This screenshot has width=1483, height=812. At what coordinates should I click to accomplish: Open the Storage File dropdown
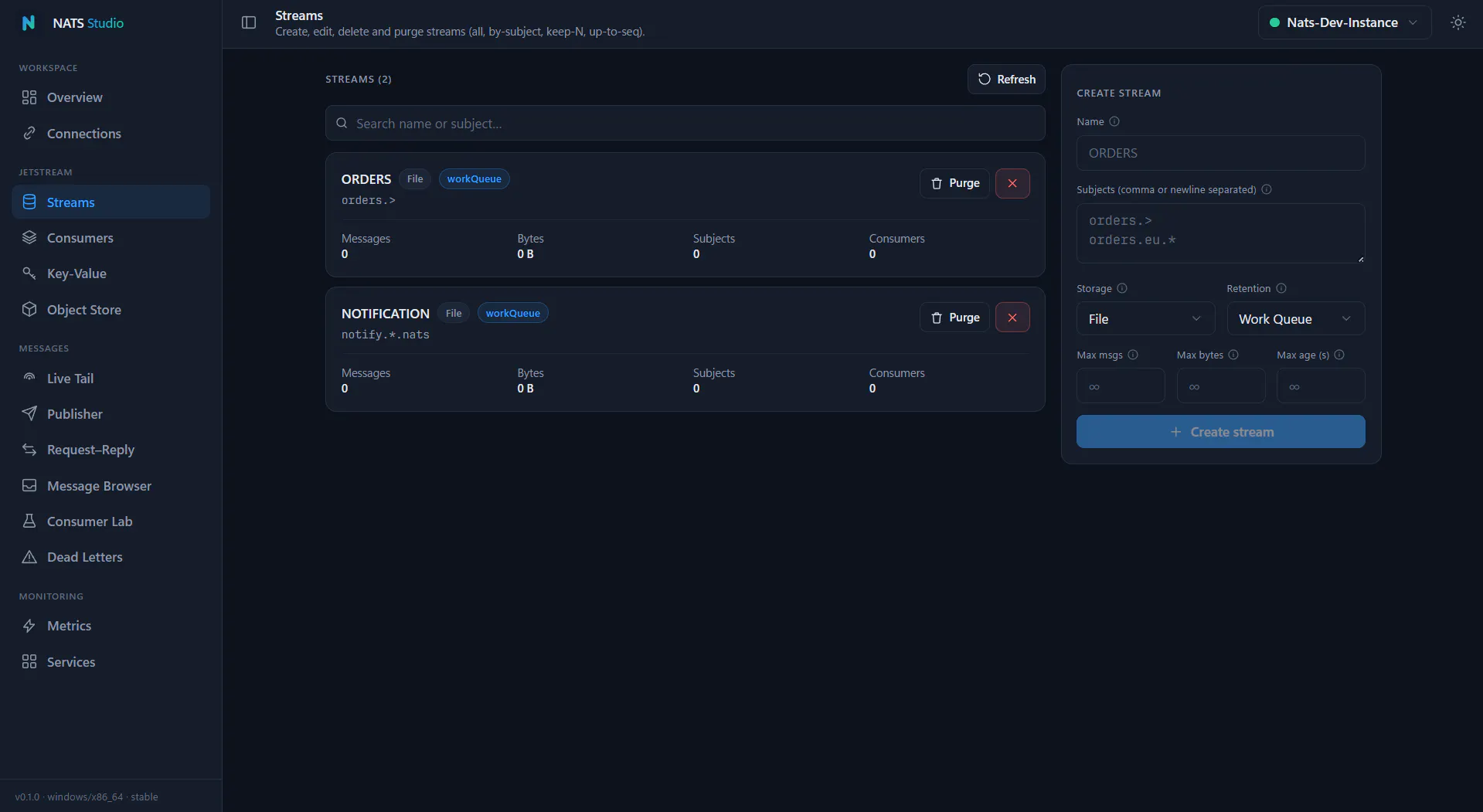pyautogui.click(x=1145, y=318)
